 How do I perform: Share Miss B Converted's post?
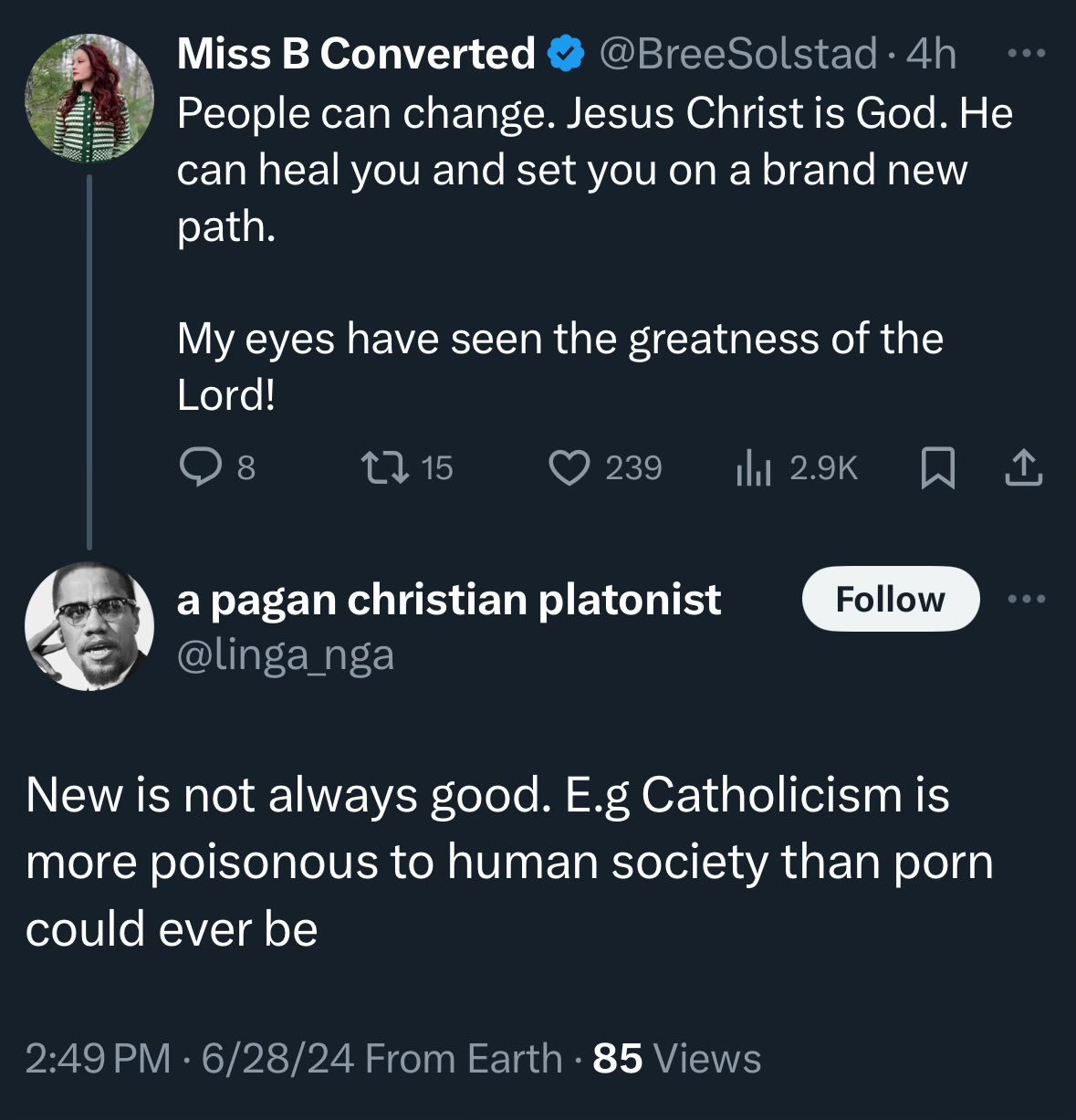(x=1023, y=468)
